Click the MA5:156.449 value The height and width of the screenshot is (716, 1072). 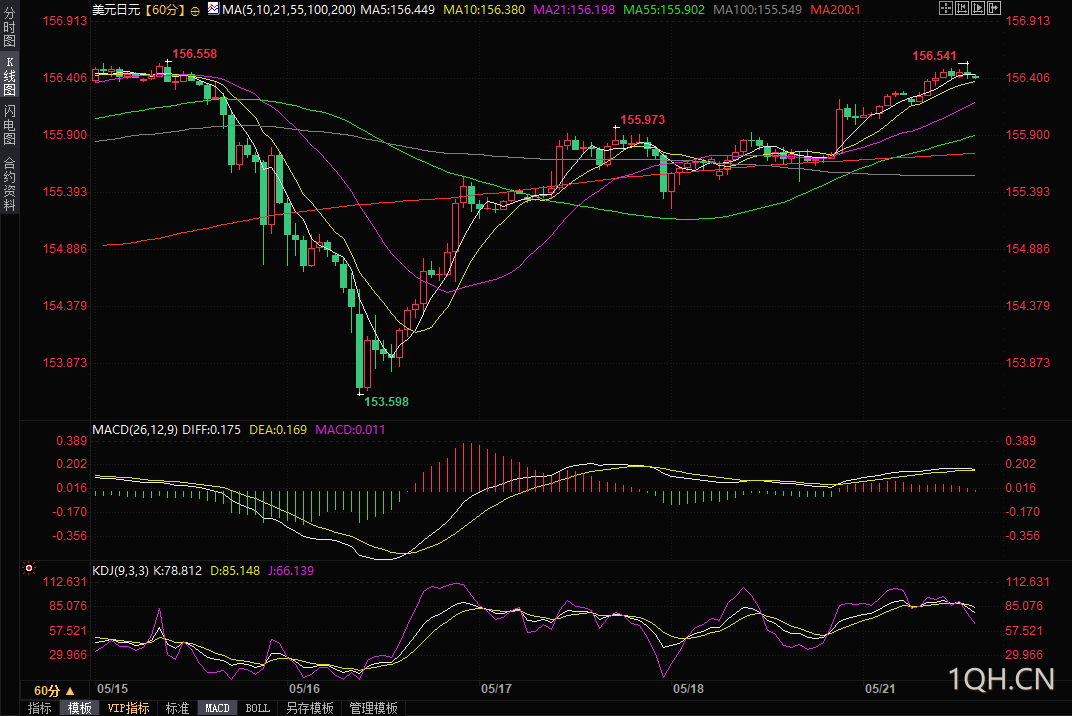pos(397,10)
